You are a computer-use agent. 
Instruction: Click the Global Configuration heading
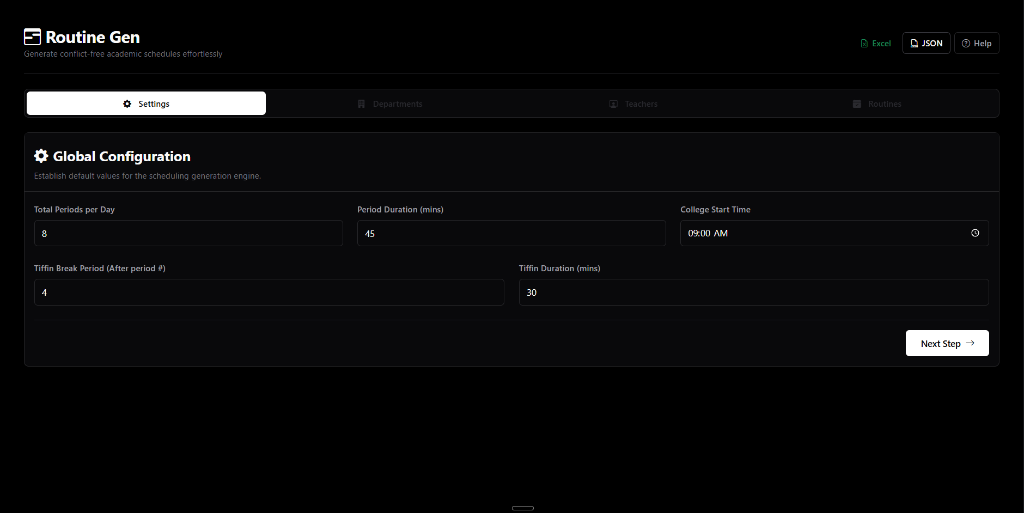[121, 156]
